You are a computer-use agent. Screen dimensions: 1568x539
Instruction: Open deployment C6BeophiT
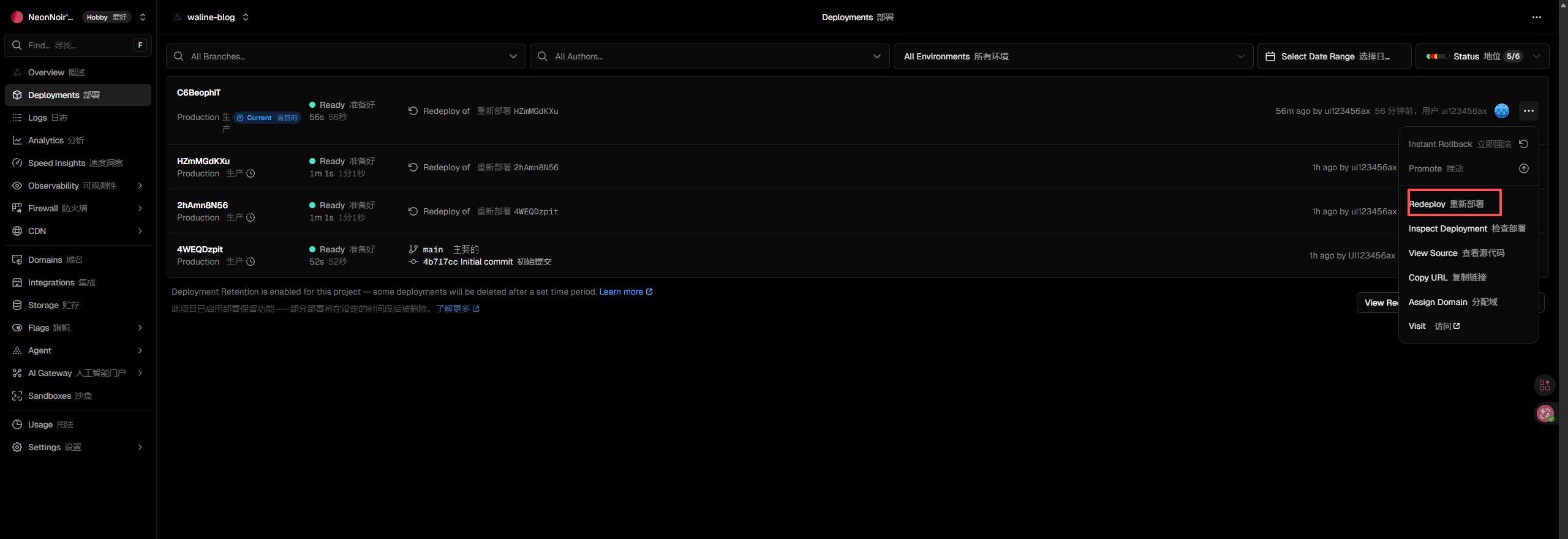[x=198, y=92]
